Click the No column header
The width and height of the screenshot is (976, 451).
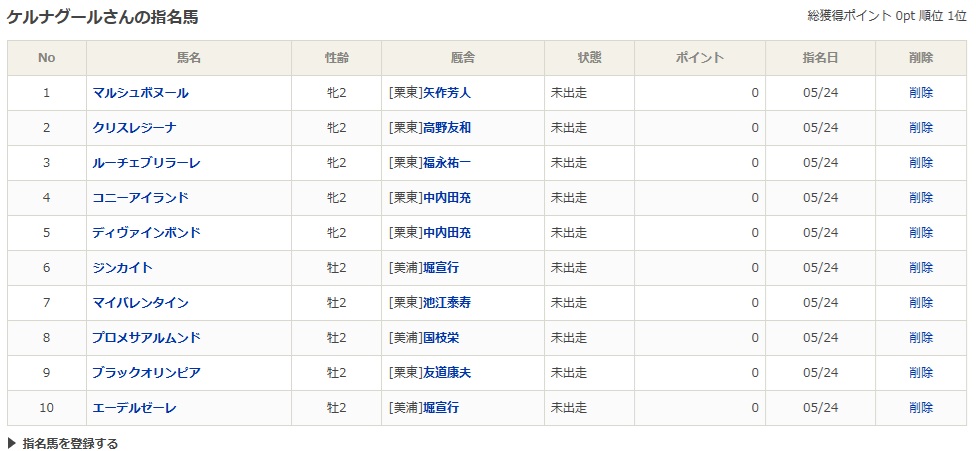47,58
